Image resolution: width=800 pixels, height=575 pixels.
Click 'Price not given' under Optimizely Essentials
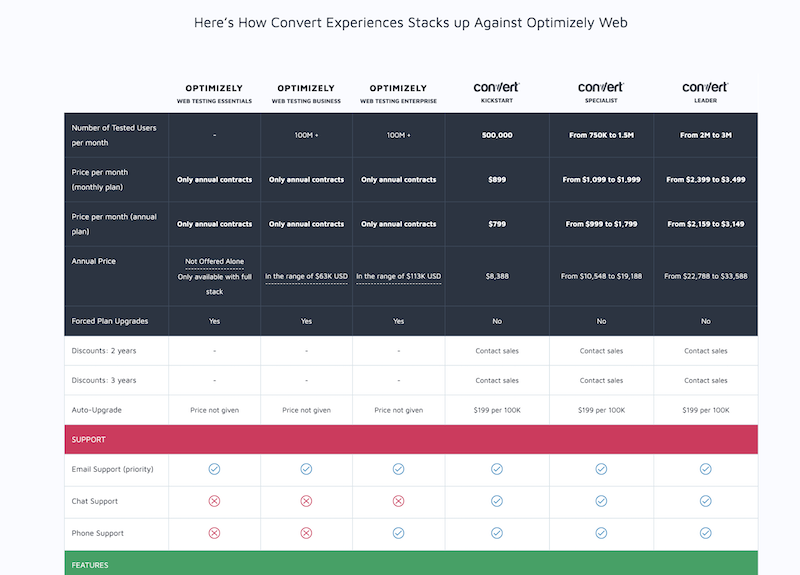[x=214, y=410]
